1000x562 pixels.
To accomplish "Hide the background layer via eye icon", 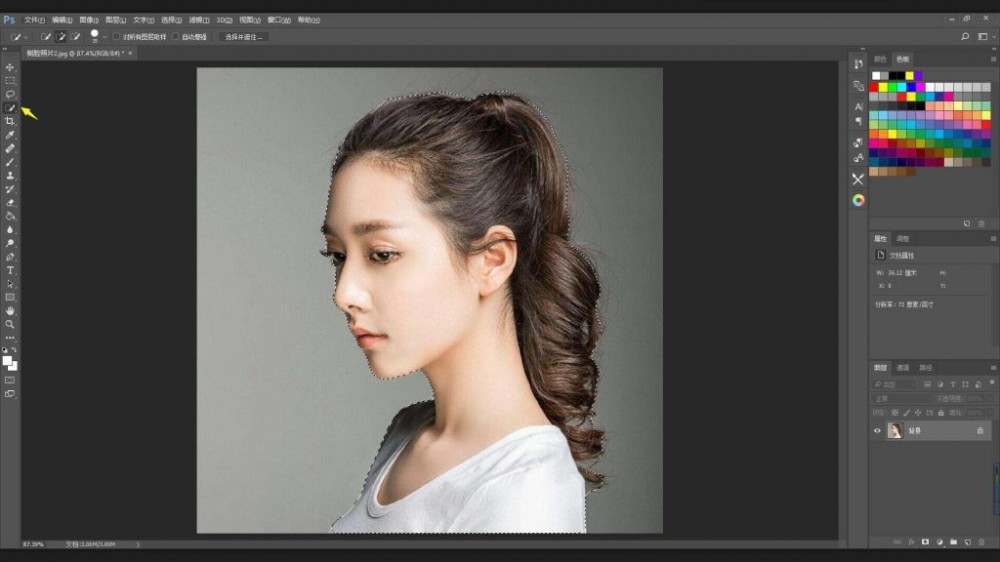I will pos(877,430).
